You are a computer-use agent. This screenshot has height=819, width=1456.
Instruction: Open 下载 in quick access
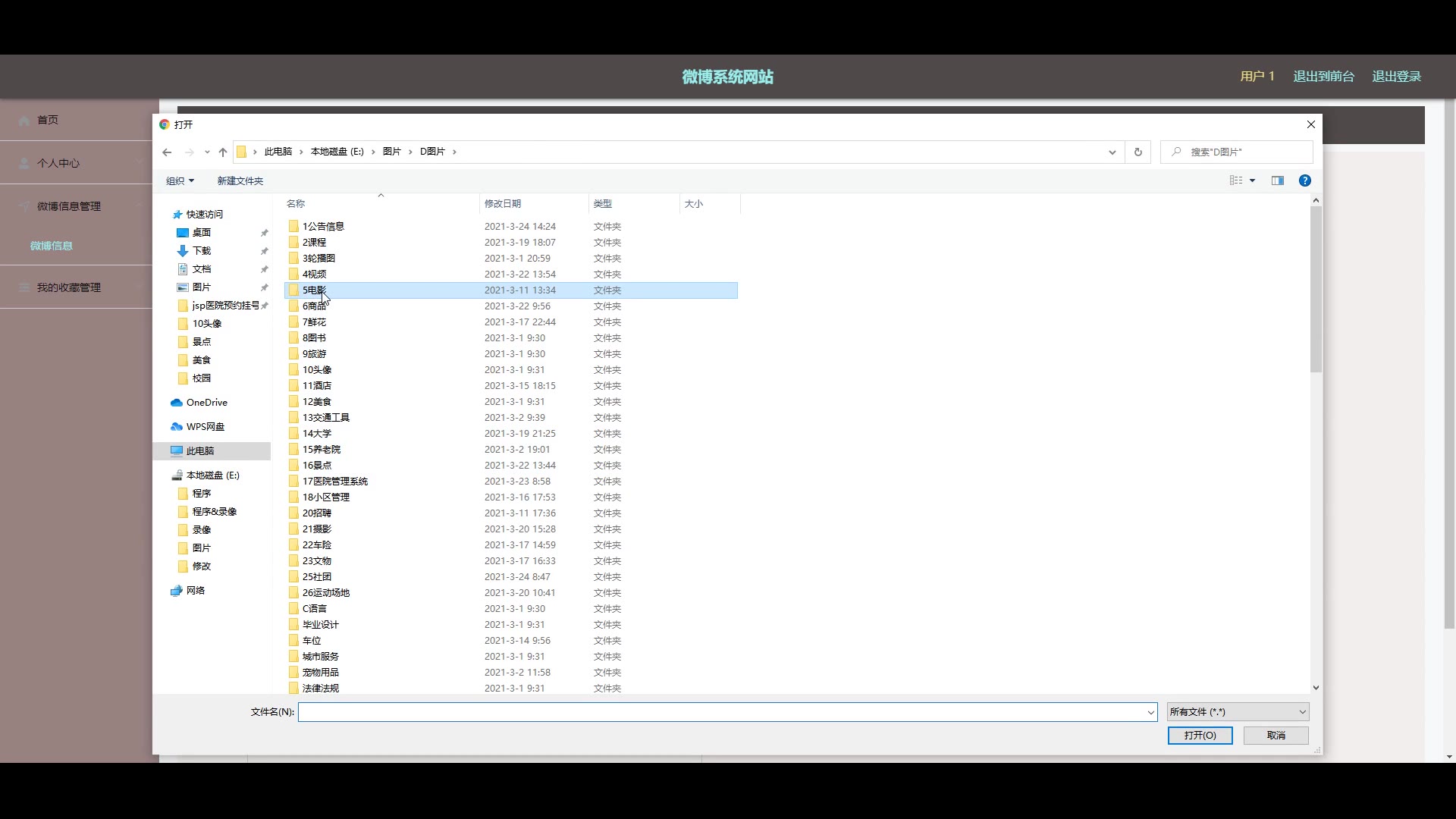click(x=201, y=251)
